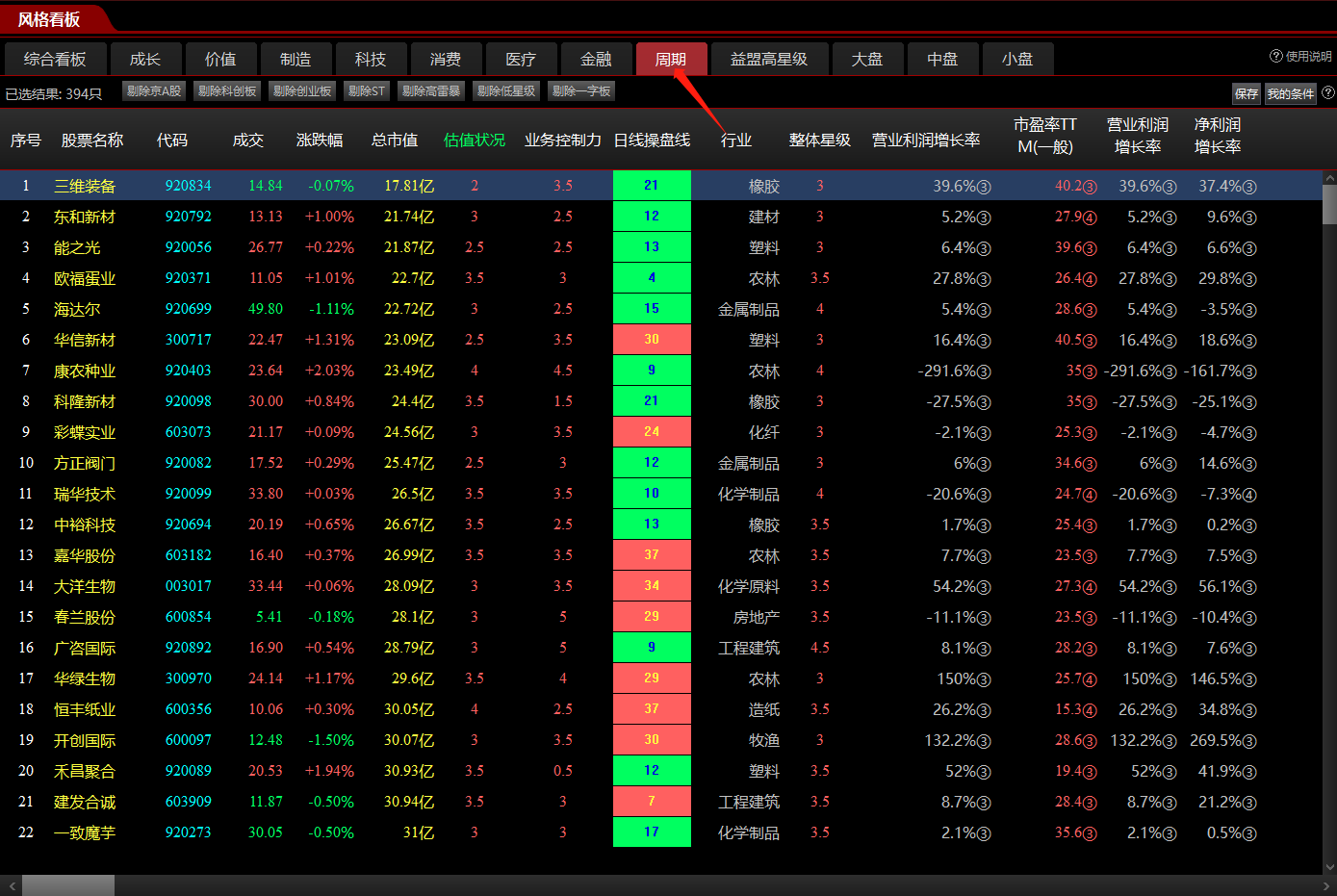Screen dimensions: 1337x896
Task: Open the 益盟高星级 tab
Action: [768, 60]
